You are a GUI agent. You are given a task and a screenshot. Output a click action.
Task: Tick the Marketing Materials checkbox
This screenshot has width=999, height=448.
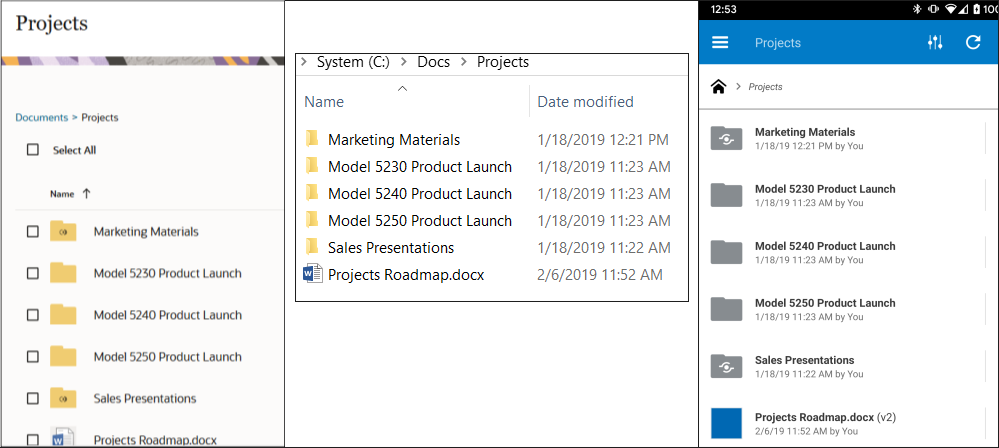pos(33,231)
